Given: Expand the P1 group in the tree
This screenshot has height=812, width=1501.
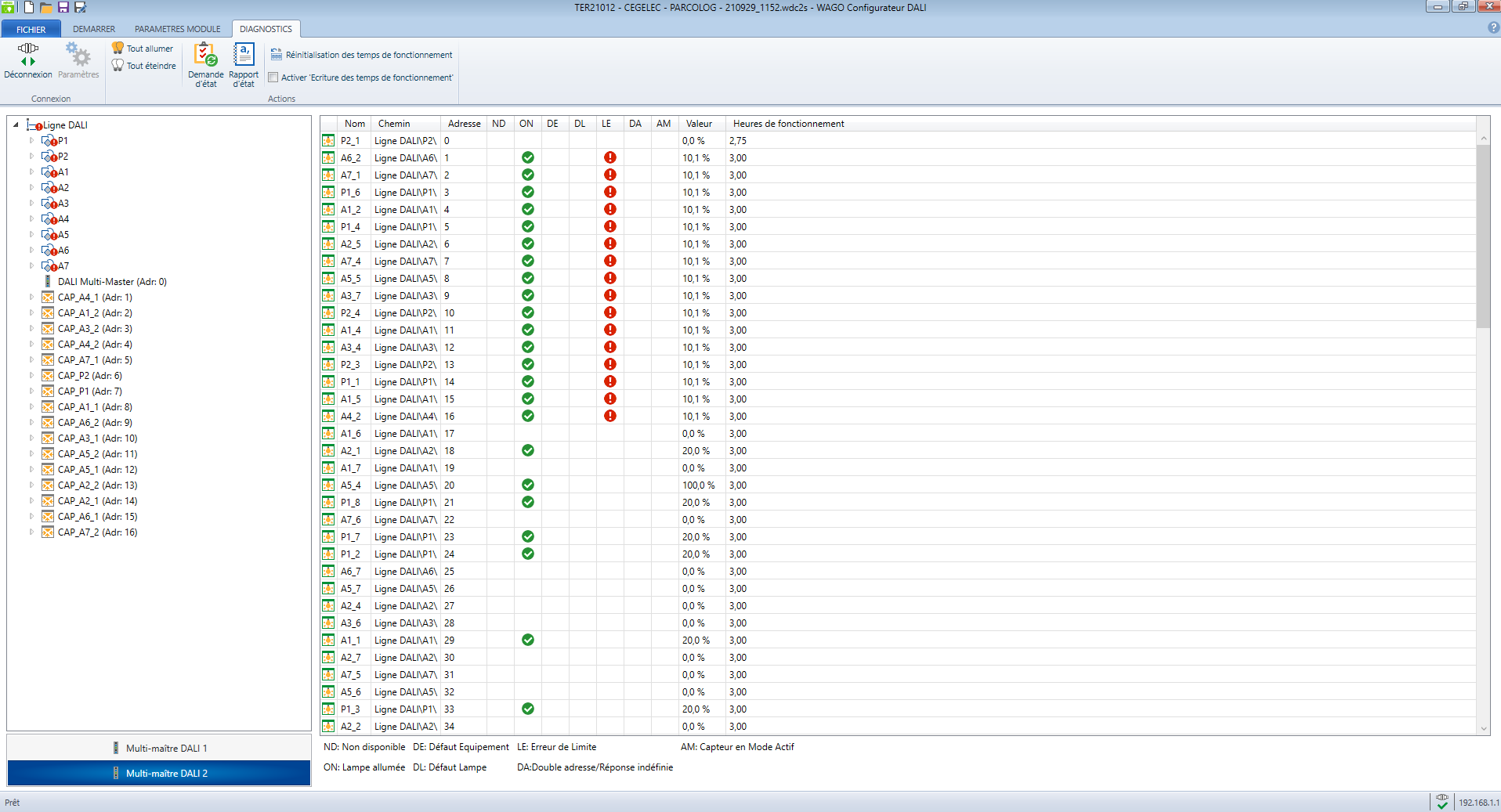Looking at the screenshot, I should point(31,141).
